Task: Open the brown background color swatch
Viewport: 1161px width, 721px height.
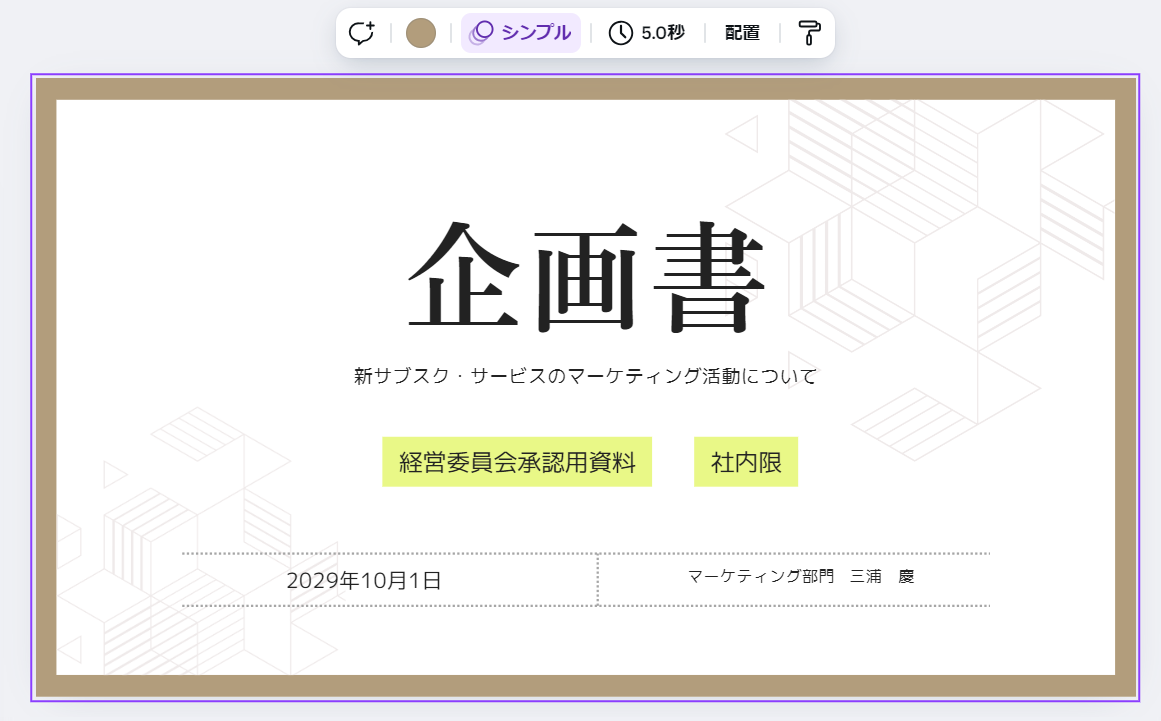Action: [421, 33]
